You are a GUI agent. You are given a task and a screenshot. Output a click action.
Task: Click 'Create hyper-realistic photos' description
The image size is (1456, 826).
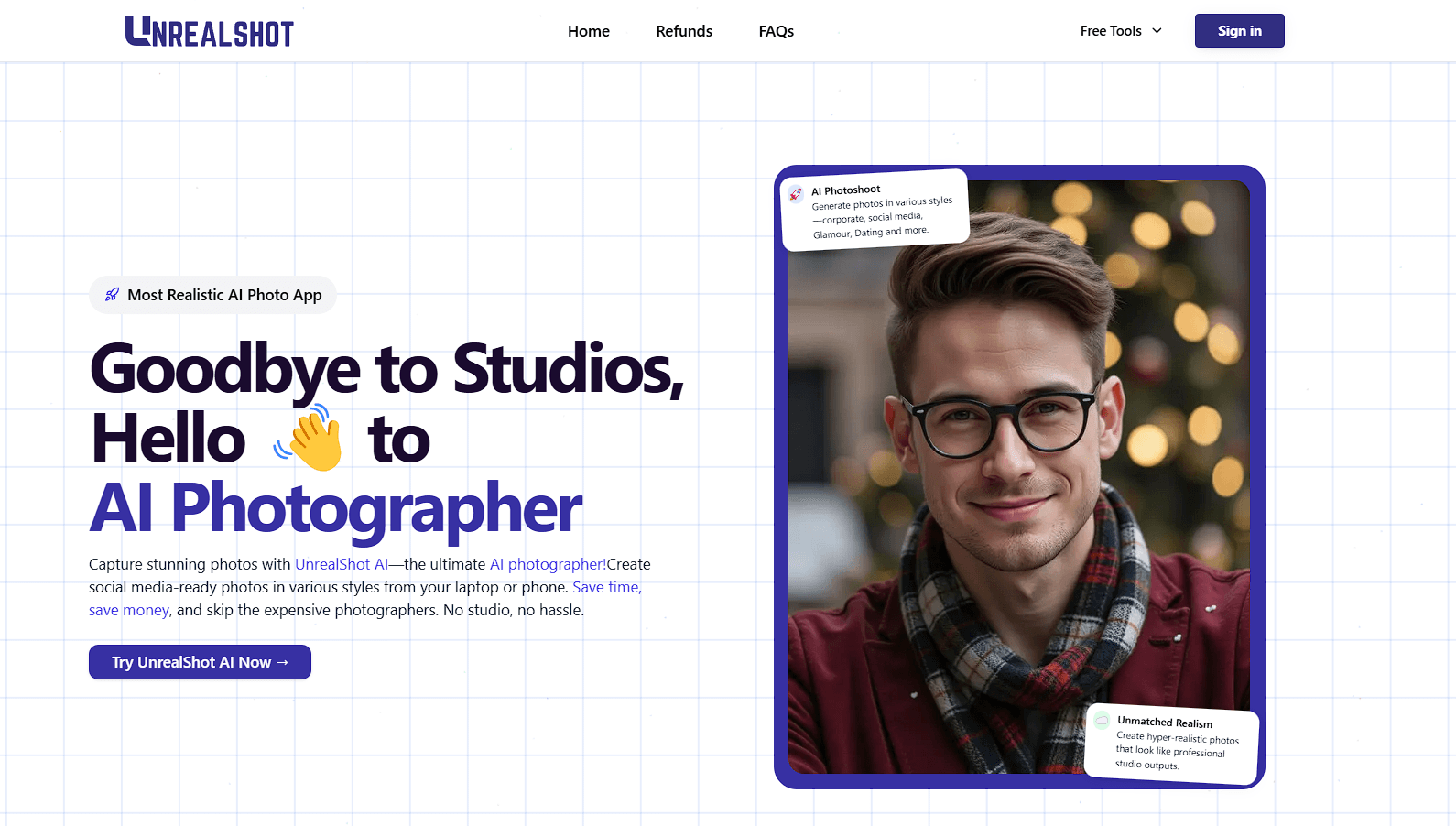point(1177,751)
